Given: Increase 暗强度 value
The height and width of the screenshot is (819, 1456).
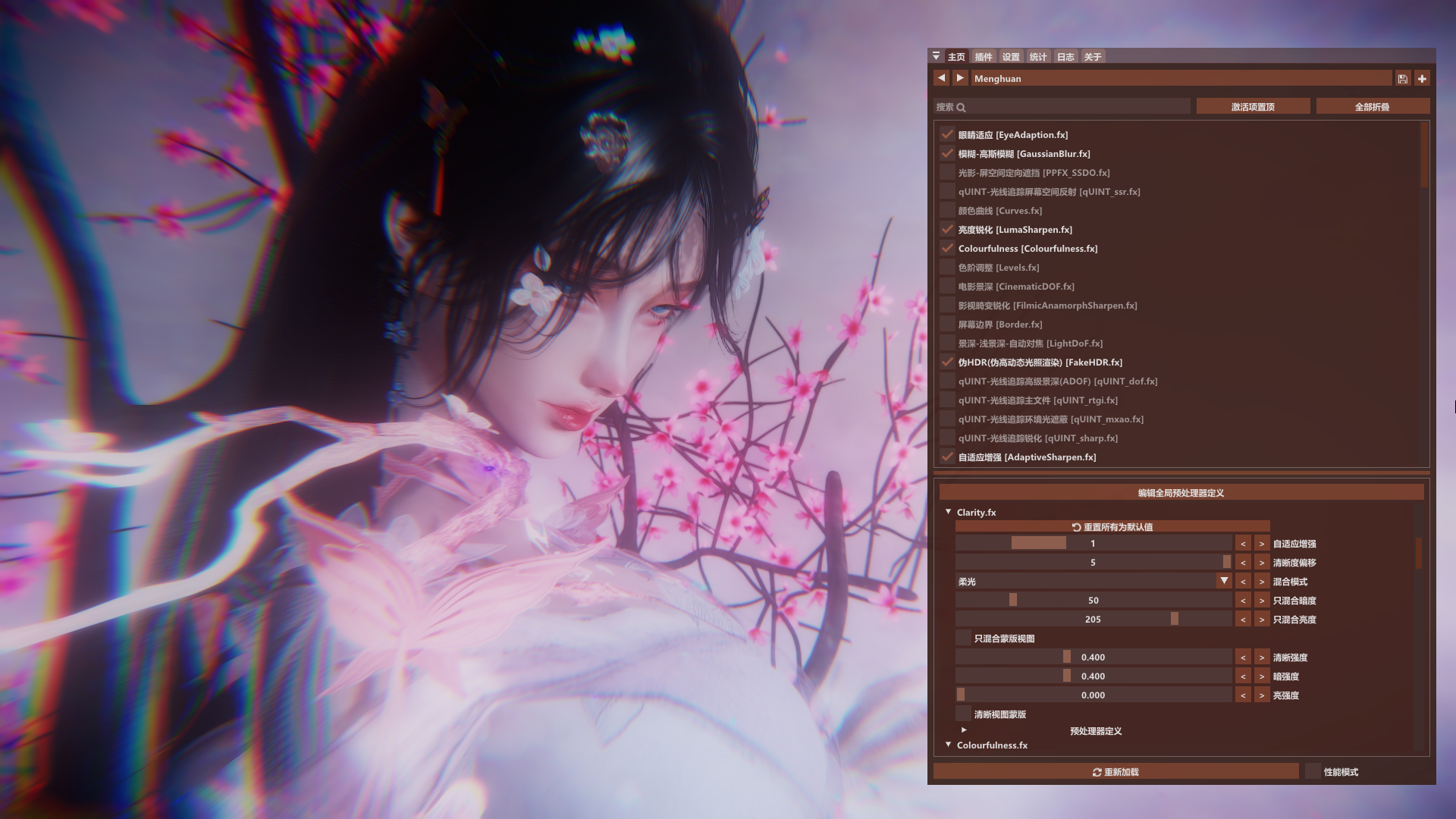Looking at the screenshot, I should 1262,676.
